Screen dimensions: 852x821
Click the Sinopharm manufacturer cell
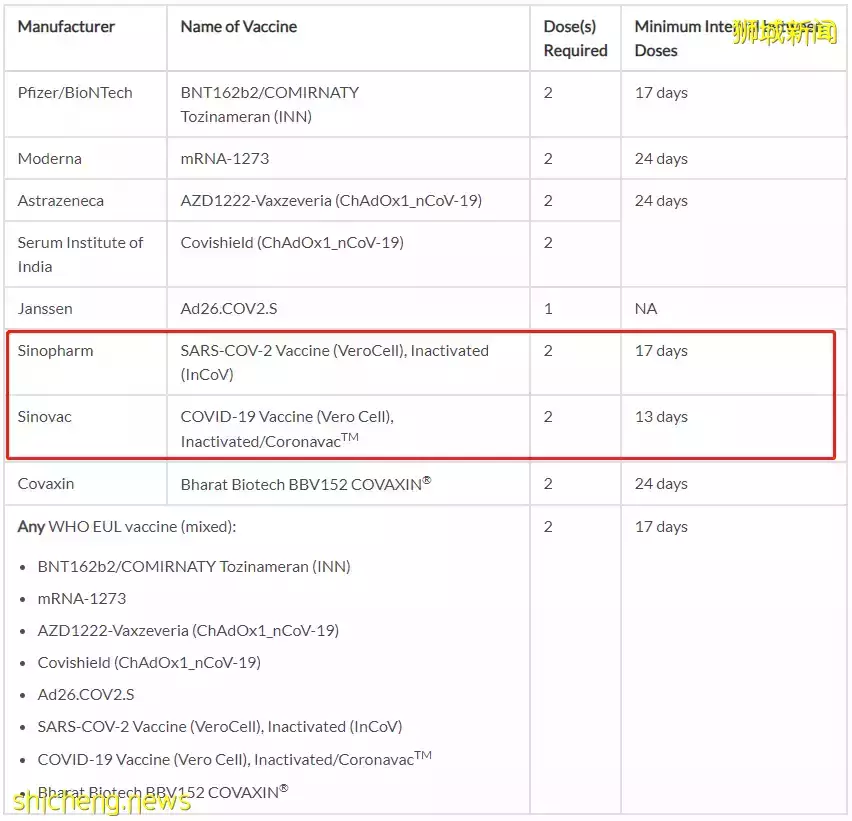55,351
